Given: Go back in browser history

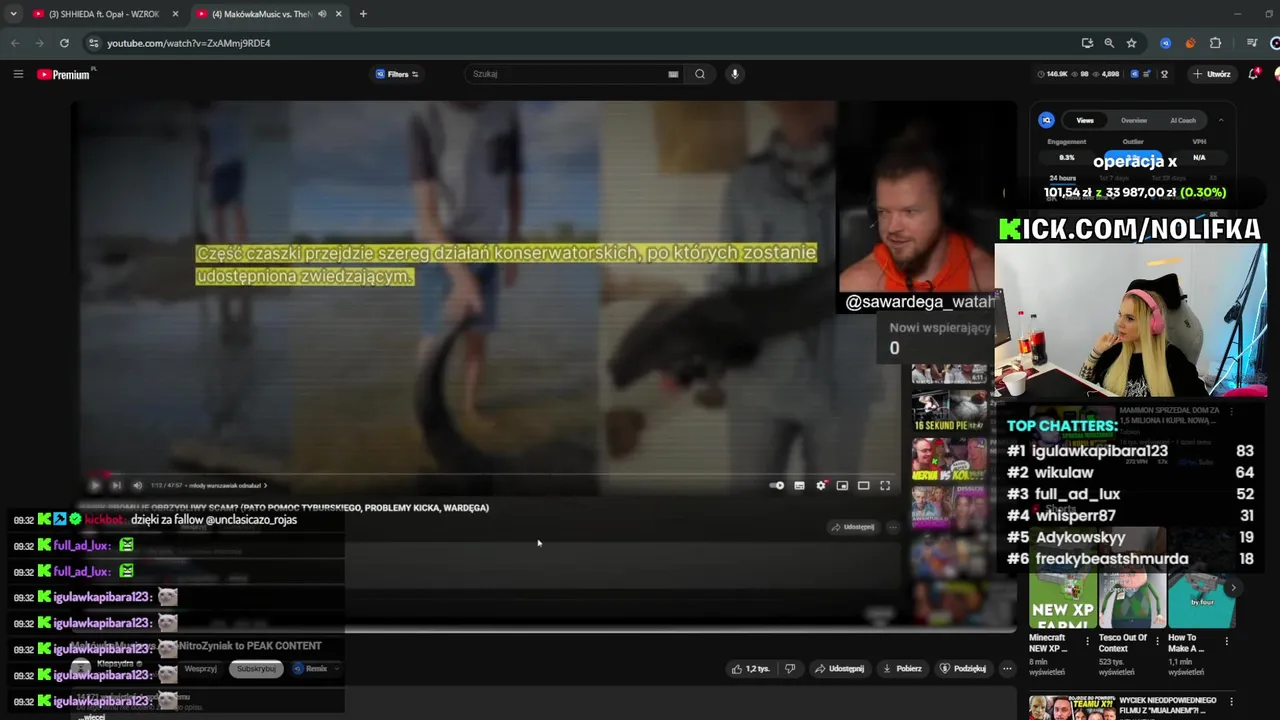Looking at the screenshot, I should [x=15, y=43].
